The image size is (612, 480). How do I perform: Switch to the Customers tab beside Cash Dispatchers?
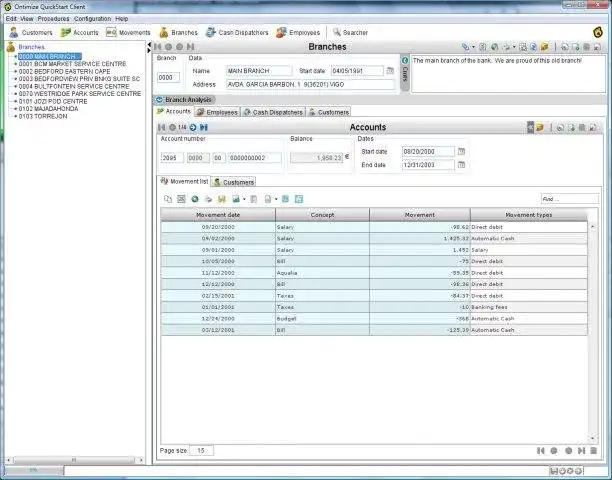tap(329, 112)
